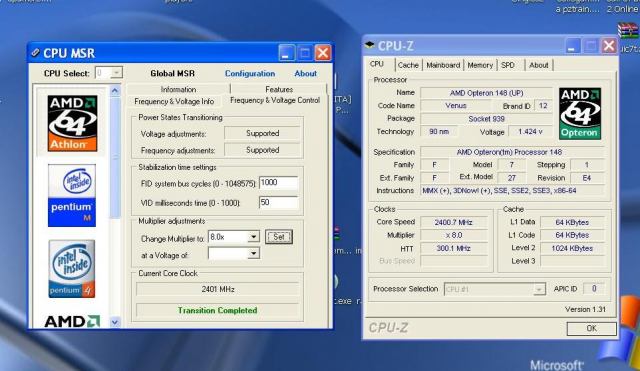The image size is (640, 371).
Task: Click Voltage adjustments Supported value
Action: (262, 133)
